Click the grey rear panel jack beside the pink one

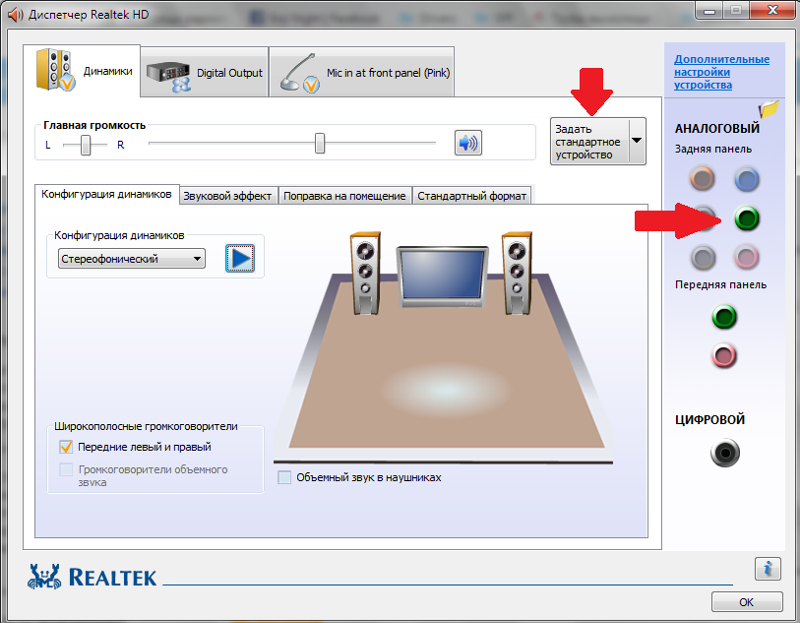[703, 258]
